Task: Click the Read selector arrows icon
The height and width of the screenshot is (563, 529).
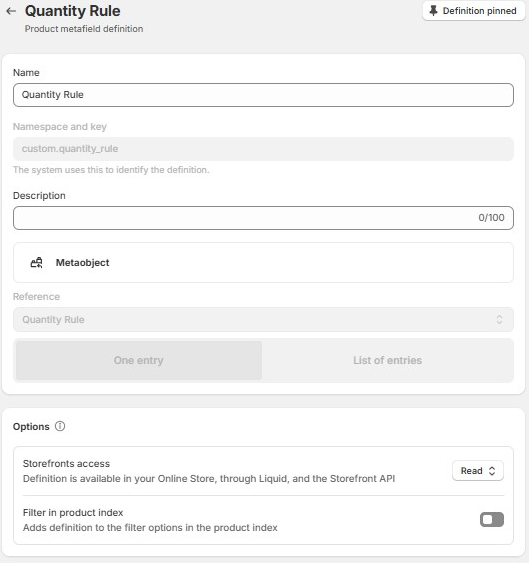Action: [x=492, y=471]
